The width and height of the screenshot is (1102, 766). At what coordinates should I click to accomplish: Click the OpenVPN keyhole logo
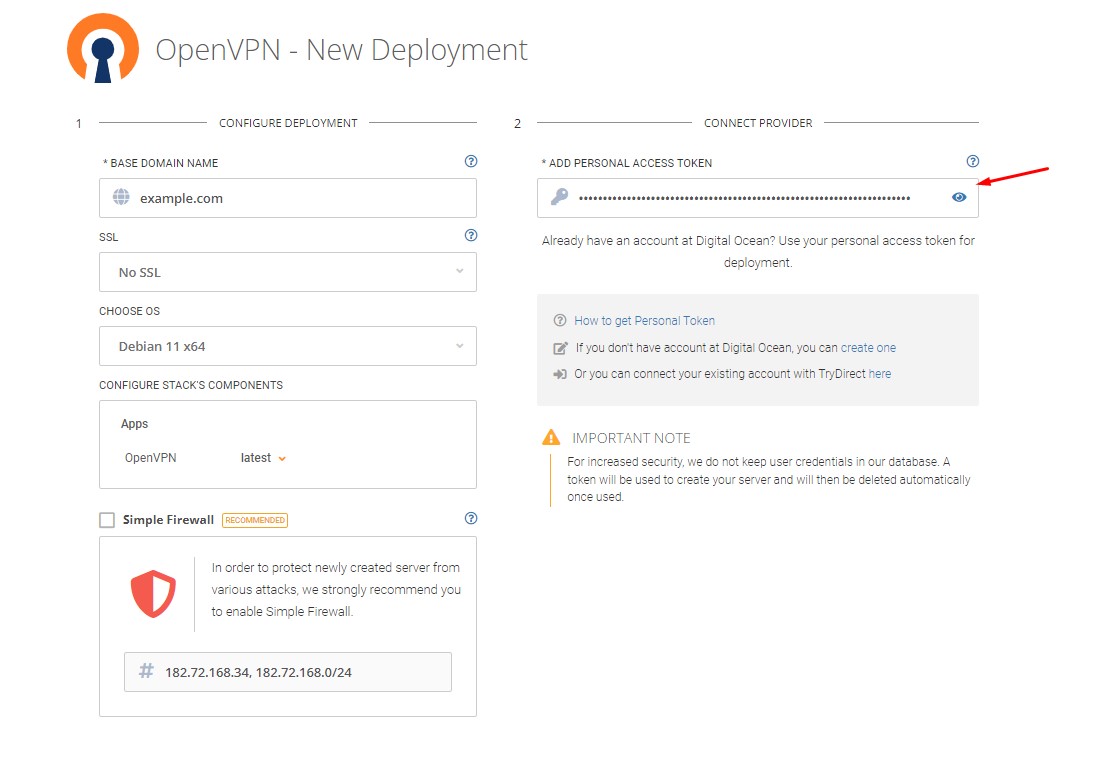[x=102, y=50]
